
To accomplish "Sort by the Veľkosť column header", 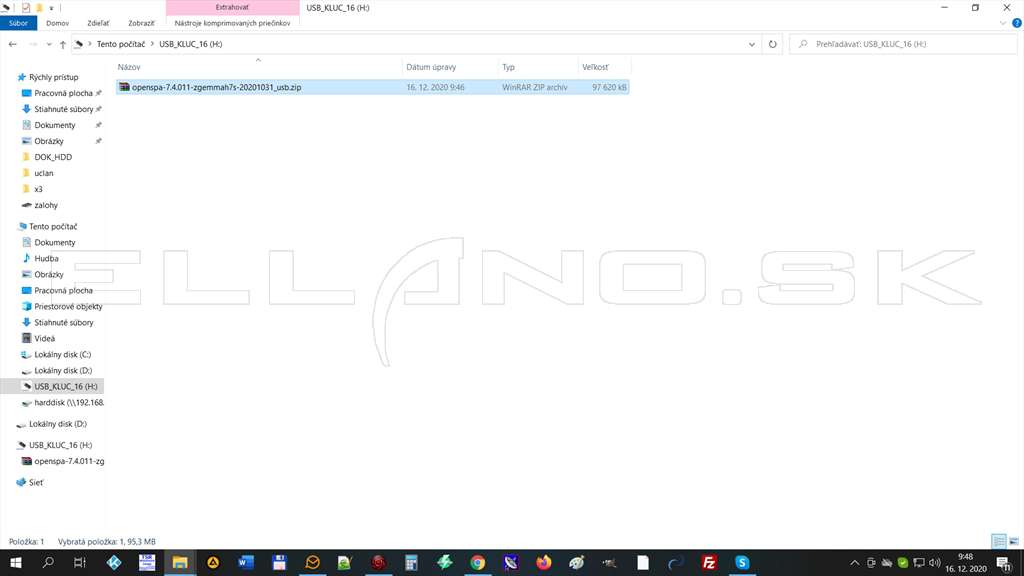I will pyautogui.click(x=605, y=67).
